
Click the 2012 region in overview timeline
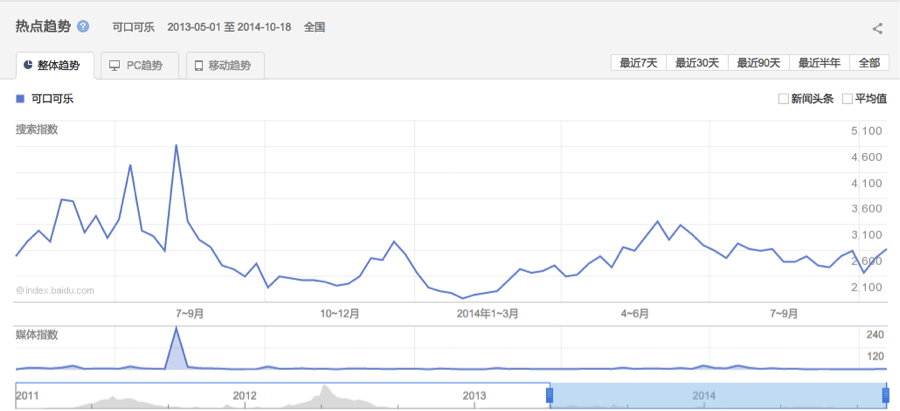pos(245,396)
